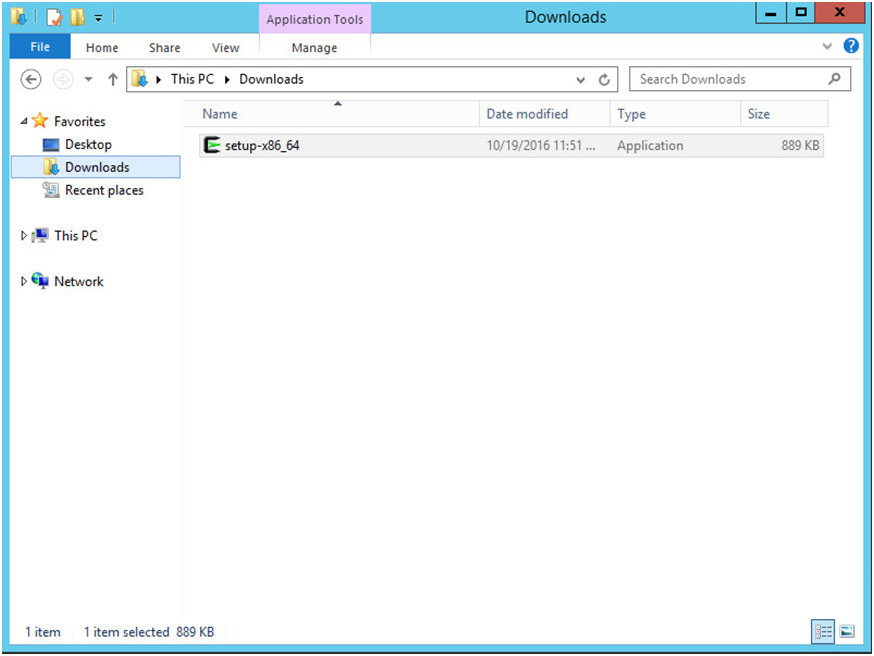The image size is (874, 656).
Task: Go back with the Back arrow button
Action: [x=31, y=79]
